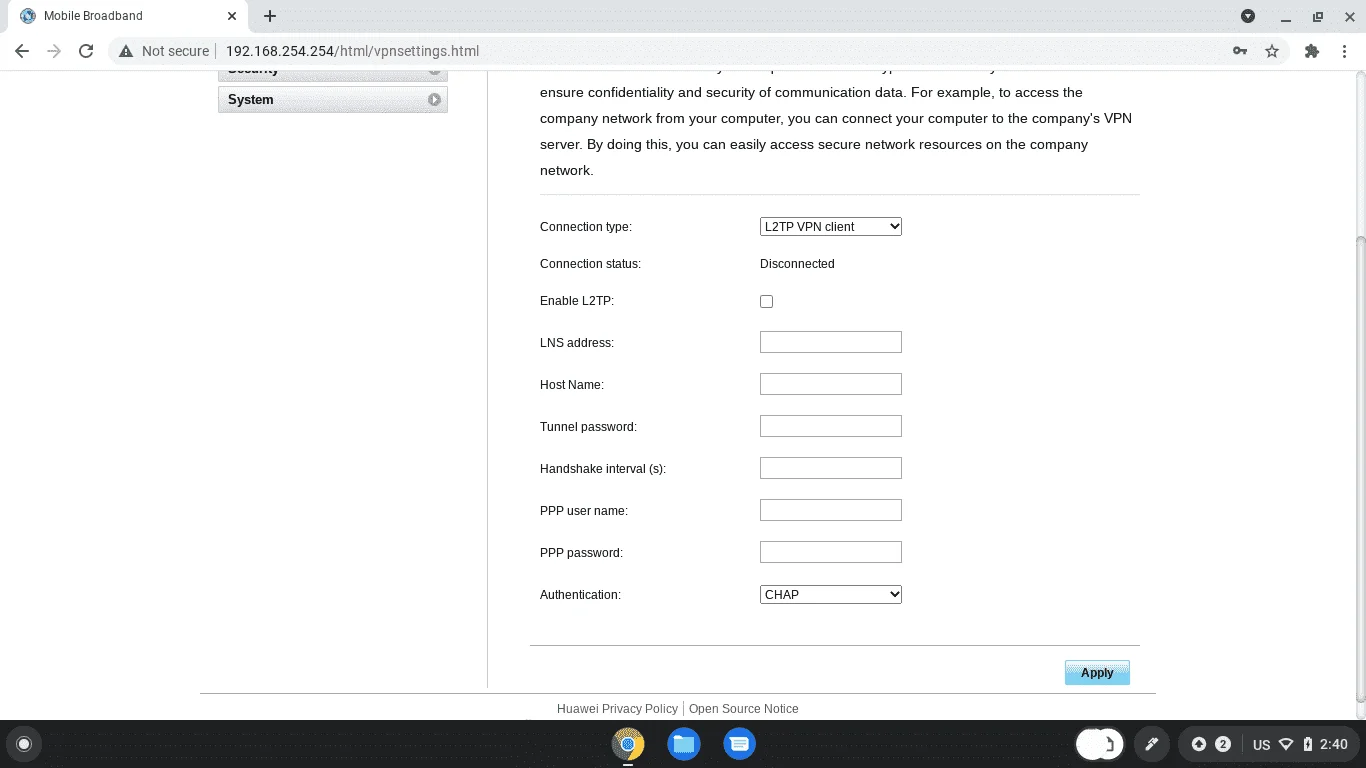
Task: Open the notifications count indicator
Action: coord(1222,744)
